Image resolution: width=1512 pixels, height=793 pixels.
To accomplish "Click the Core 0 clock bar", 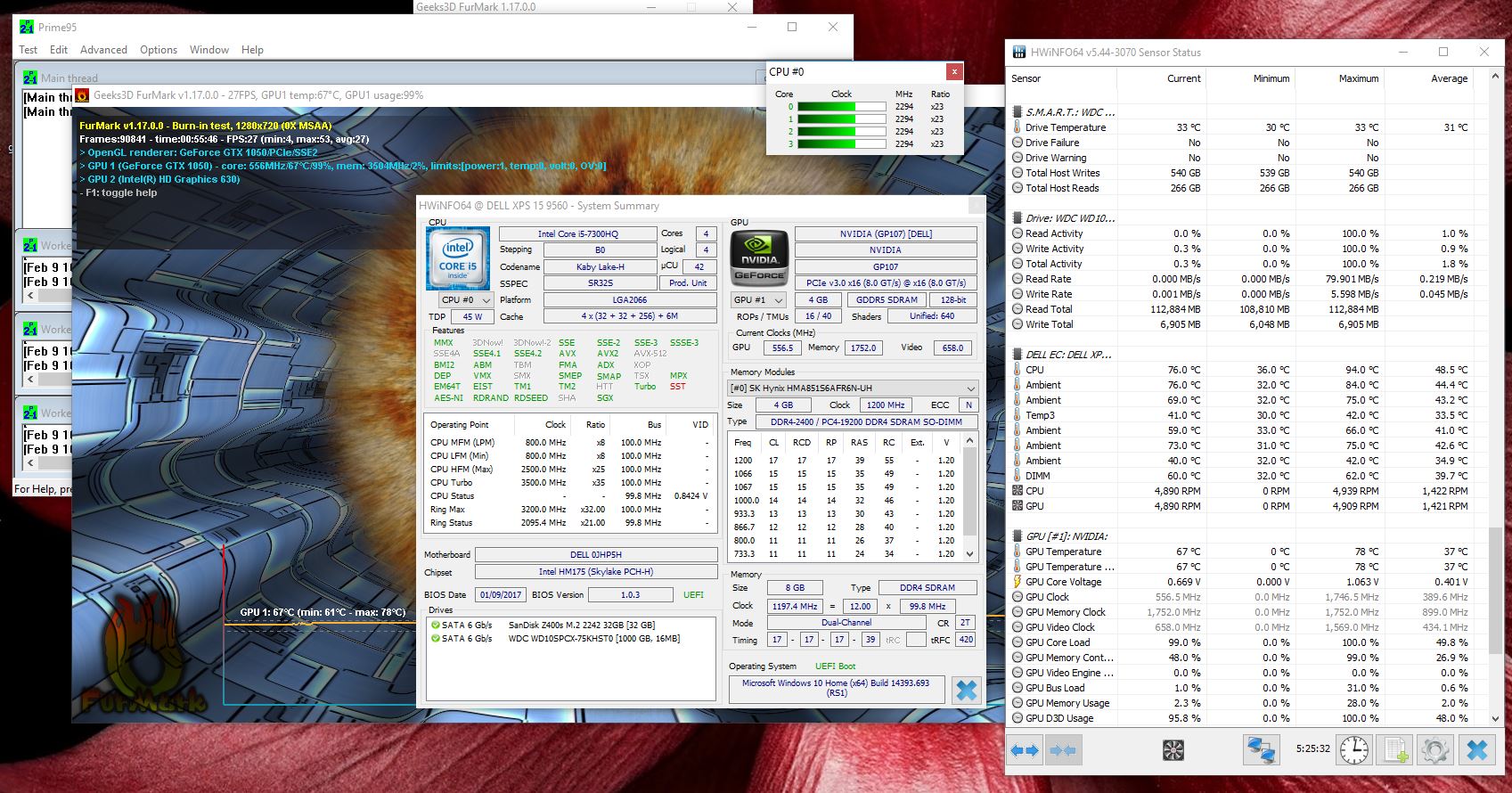I will [x=841, y=106].
